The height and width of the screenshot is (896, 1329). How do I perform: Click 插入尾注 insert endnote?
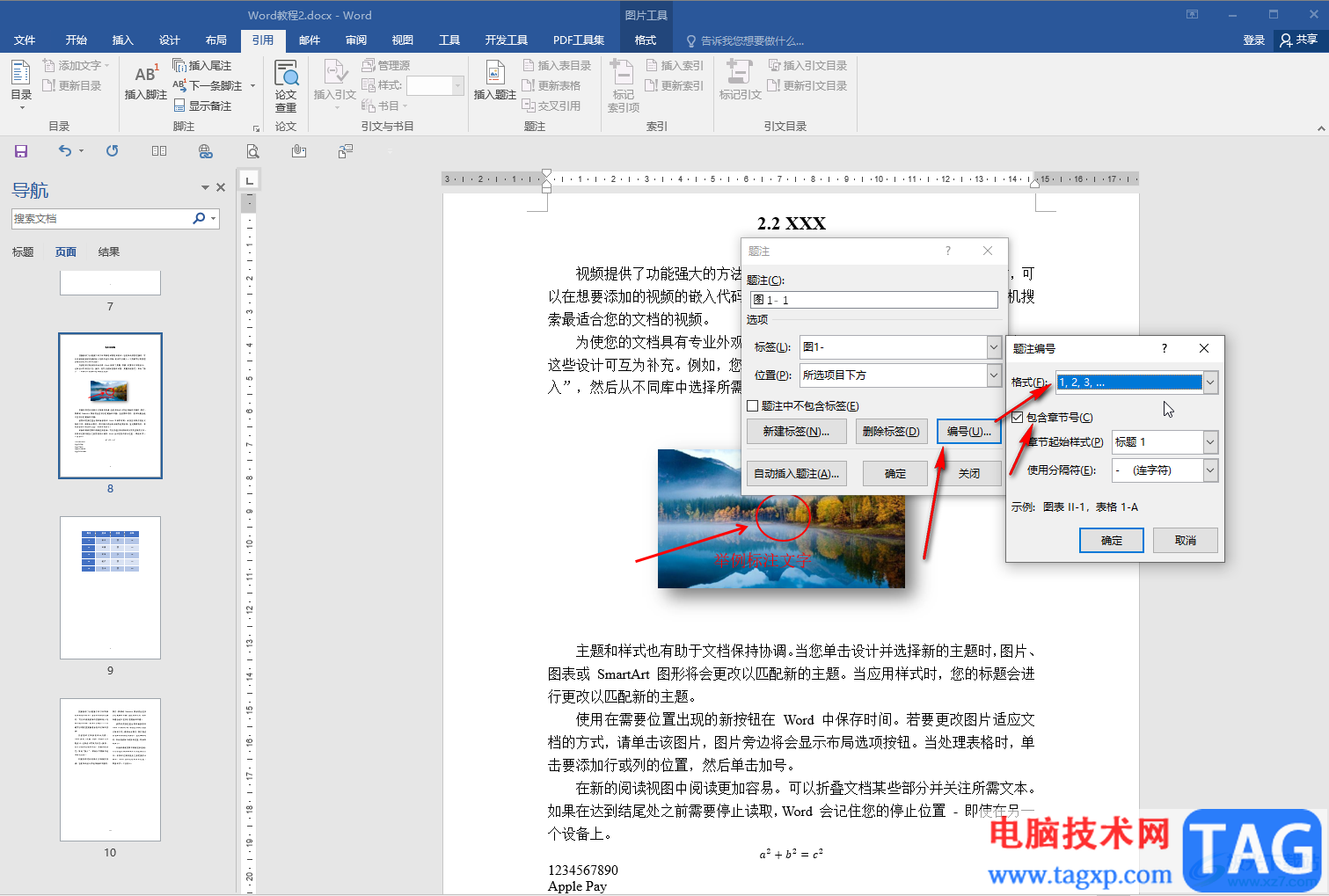(x=202, y=65)
